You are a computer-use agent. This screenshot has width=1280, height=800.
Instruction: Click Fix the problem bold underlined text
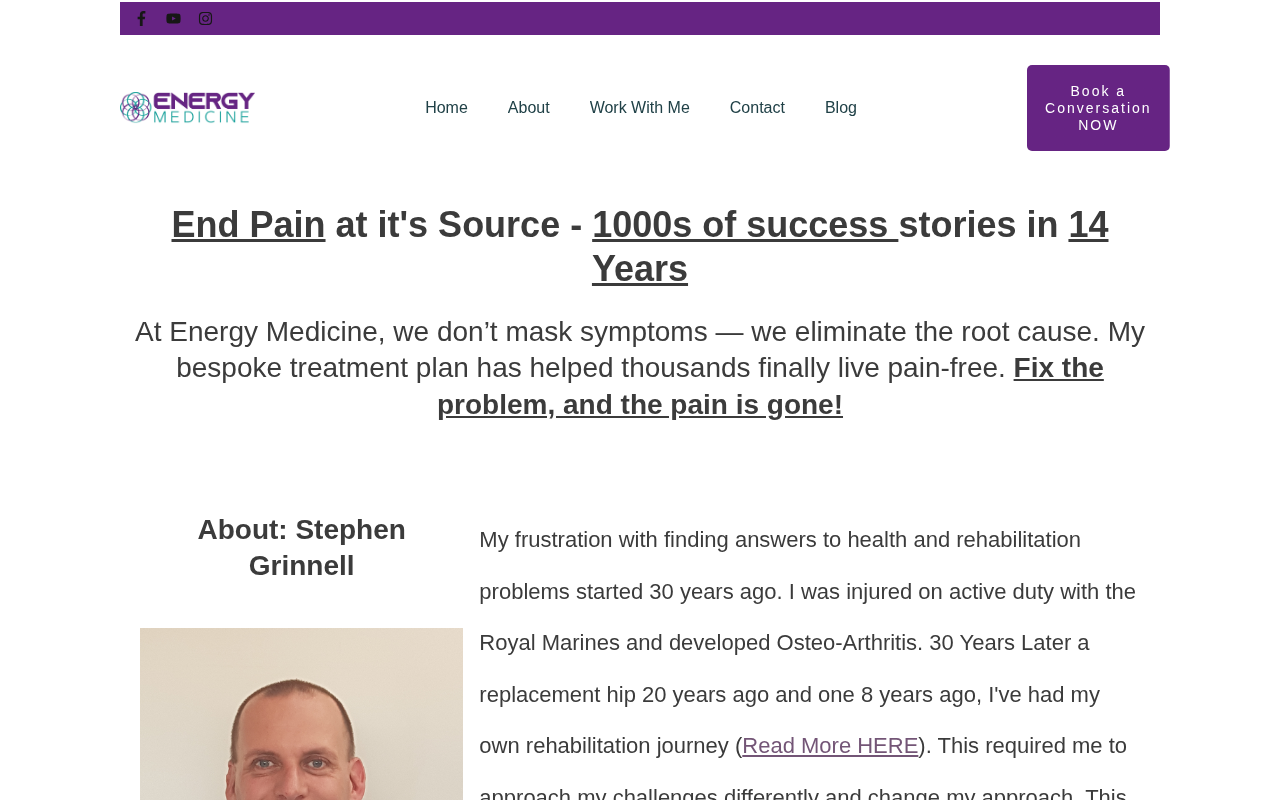pyautogui.click(x=770, y=386)
